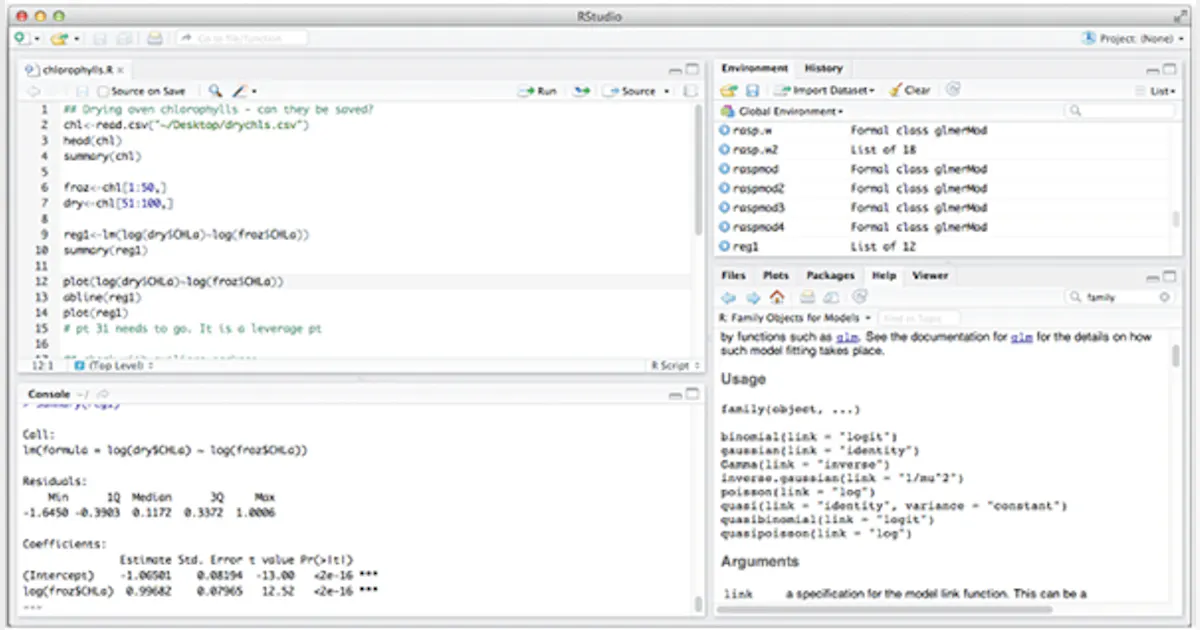Click the Source button
The height and width of the screenshot is (630, 1200).
pos(630,91)
